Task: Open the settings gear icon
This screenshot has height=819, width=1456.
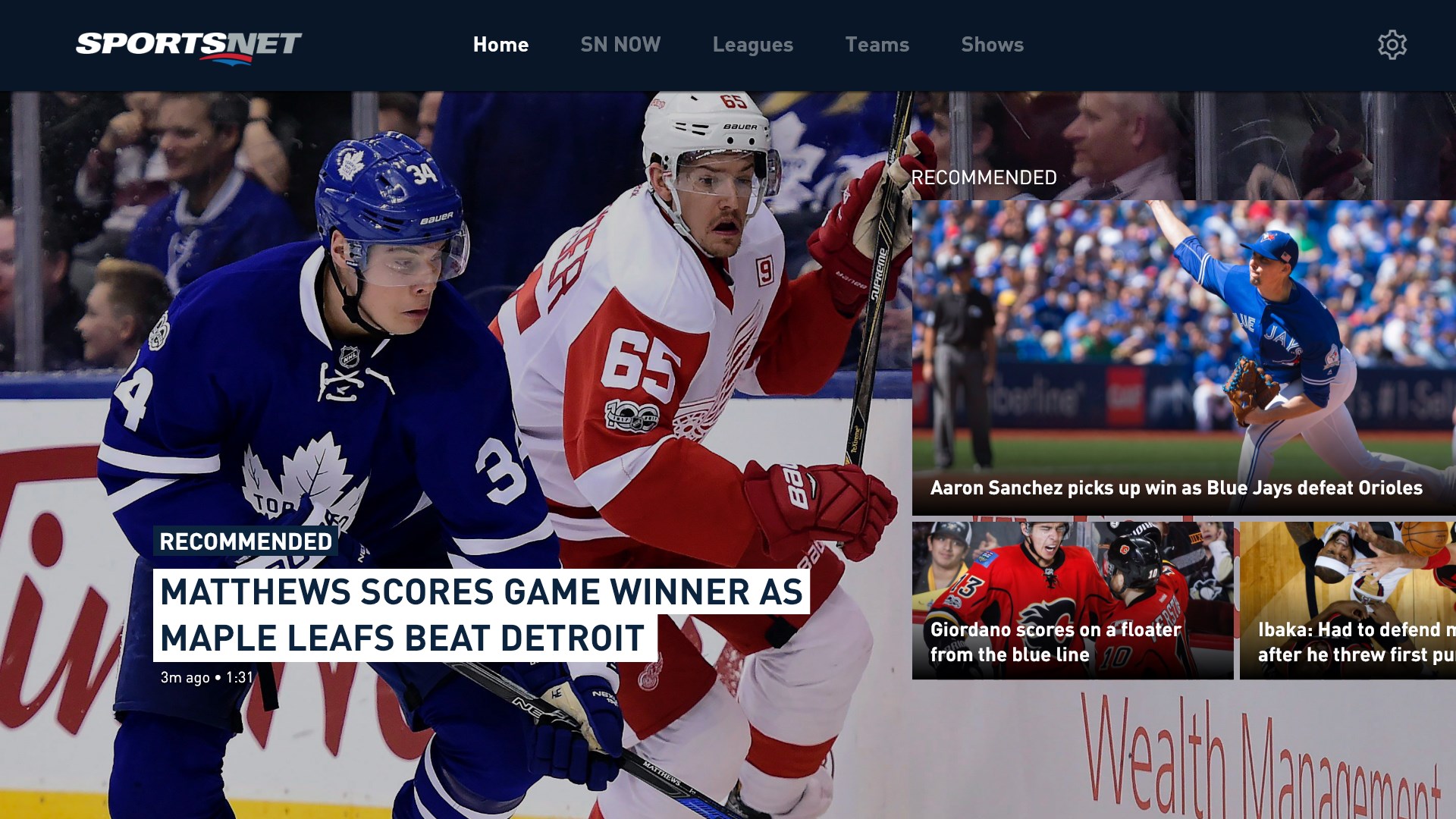Action: click(x=1392, y=45)
